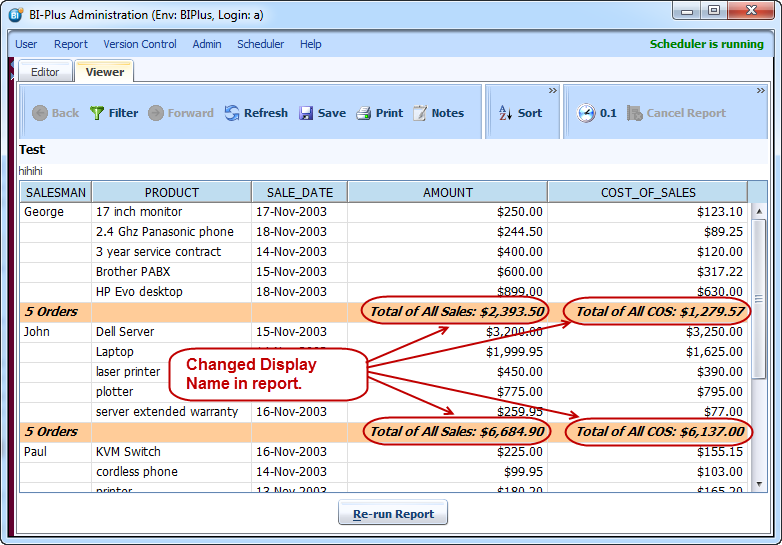Click the Filter funnel icon
The image size is (782, 545).
97,113
